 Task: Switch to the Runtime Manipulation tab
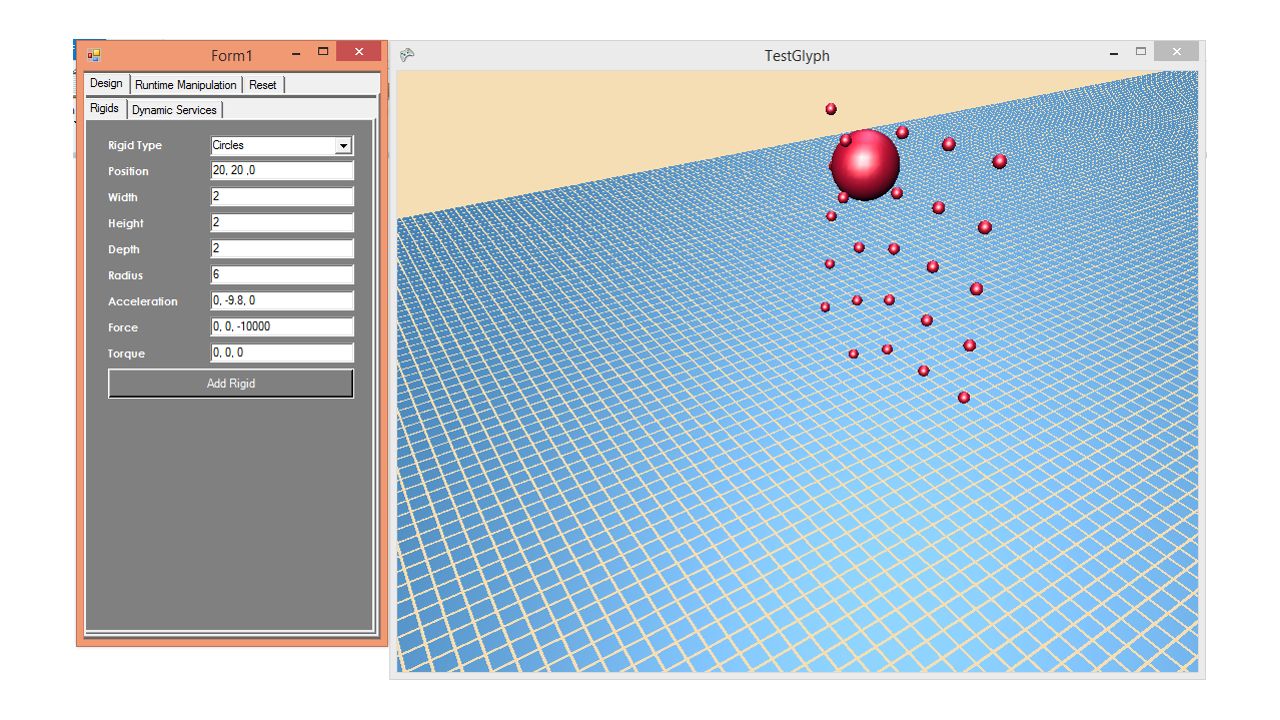click(186, 84)
